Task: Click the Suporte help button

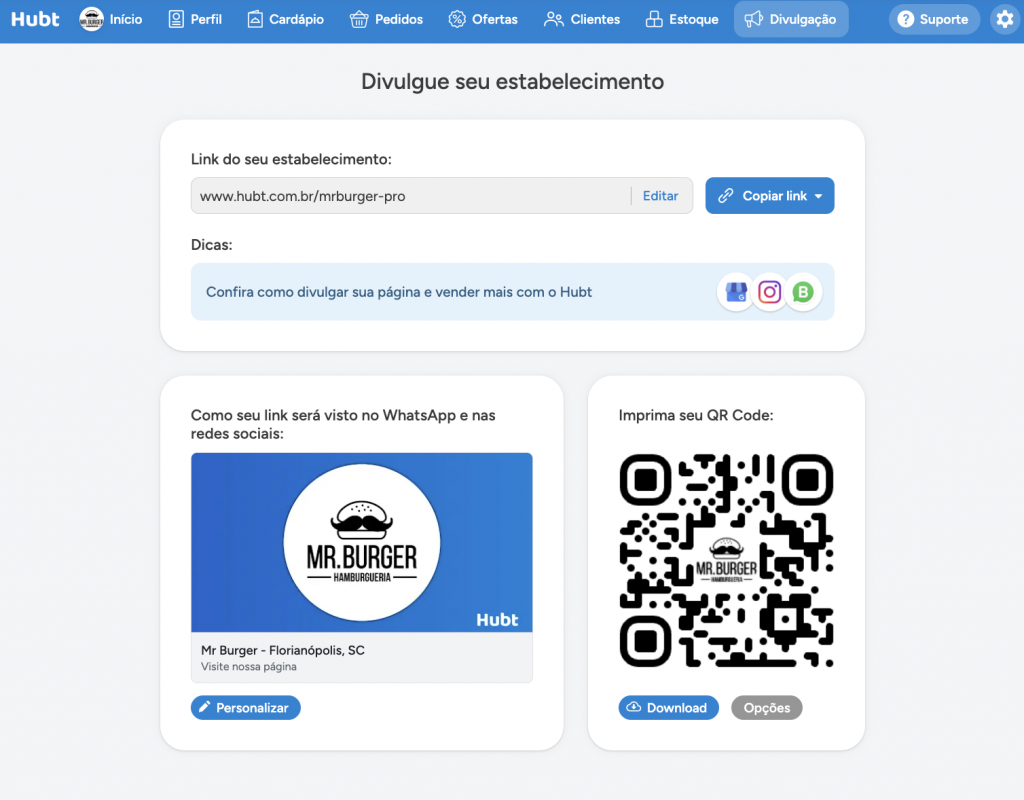Action: pyautogui.click(x=933, y=19)
